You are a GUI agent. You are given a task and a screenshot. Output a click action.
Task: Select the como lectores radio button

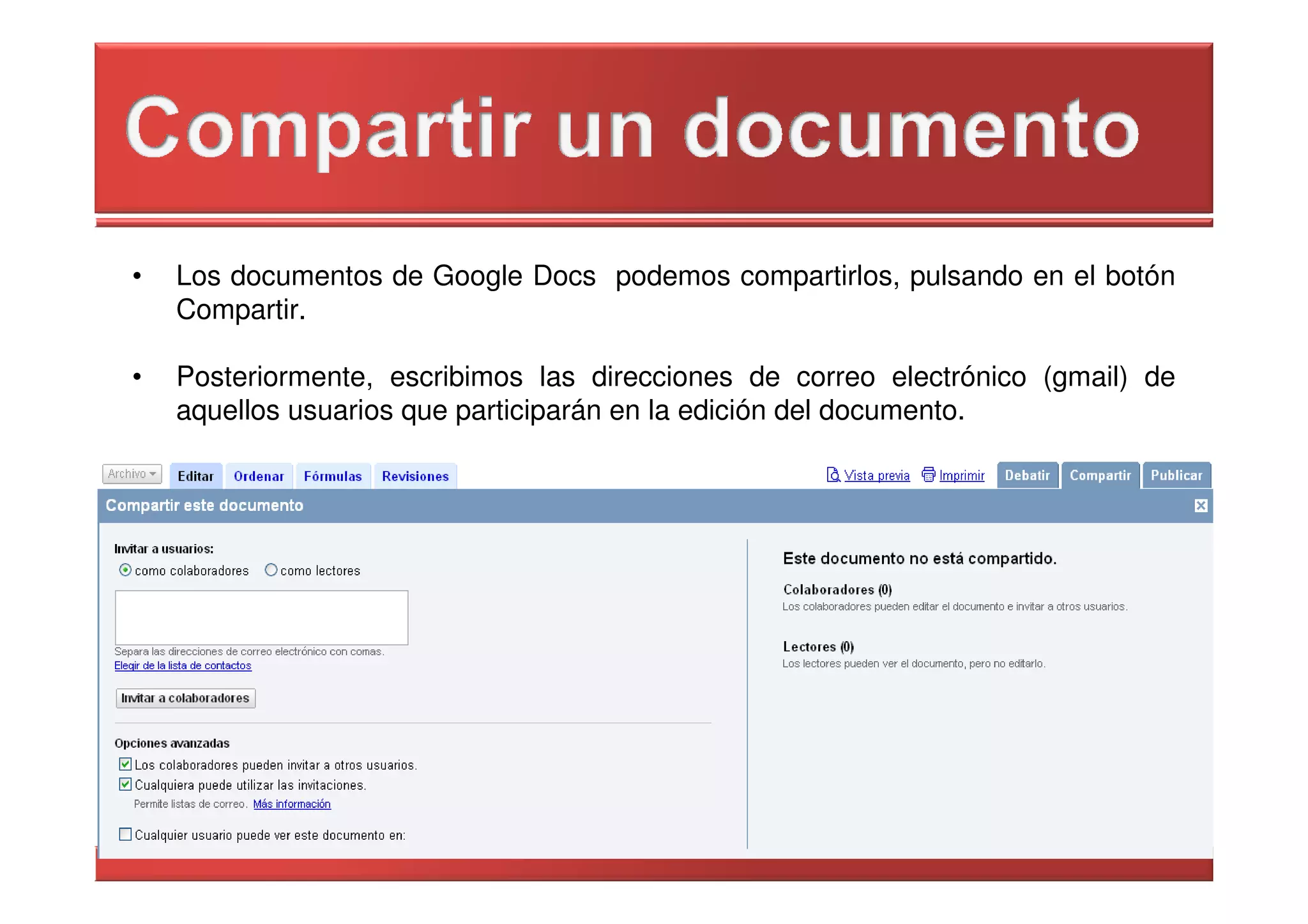click(x=271, y=570)
